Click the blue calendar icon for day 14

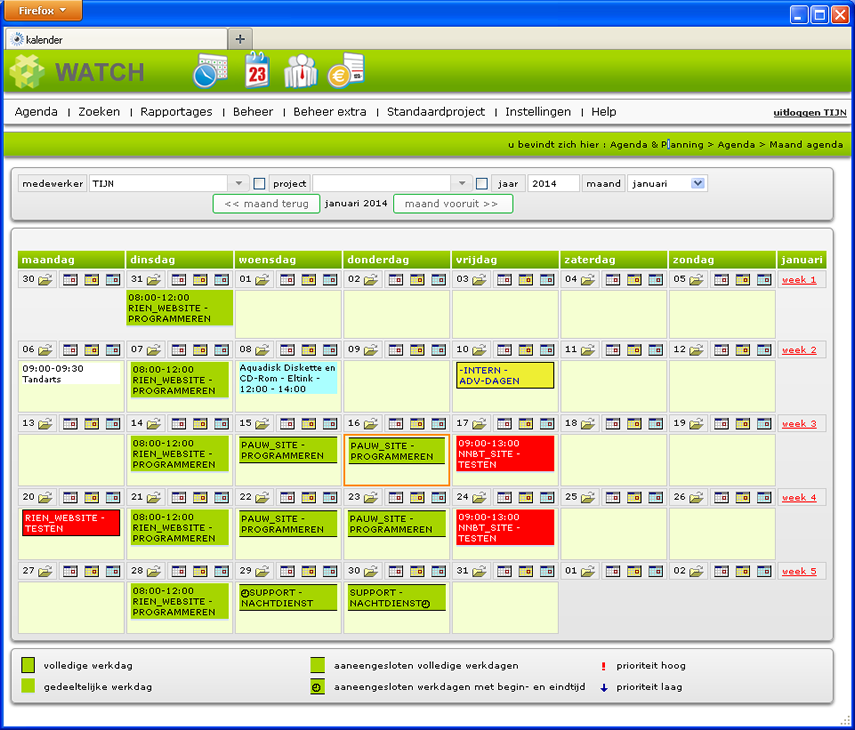pos(221,424)
